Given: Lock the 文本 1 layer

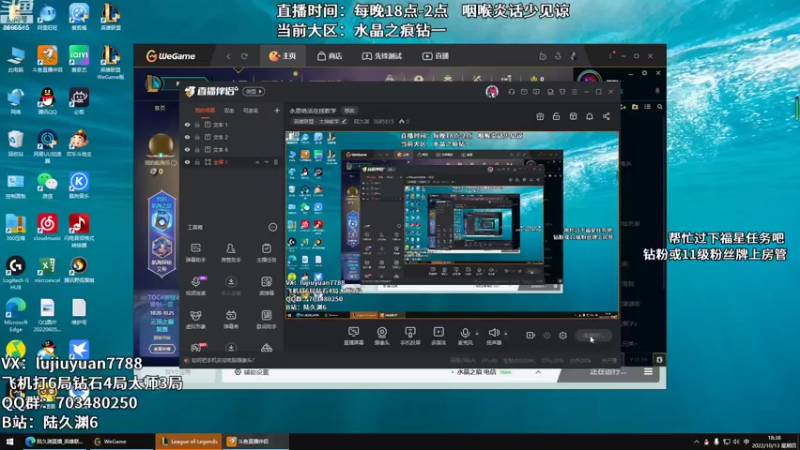Looking at the screenshot, I should [x=197, y=124].
